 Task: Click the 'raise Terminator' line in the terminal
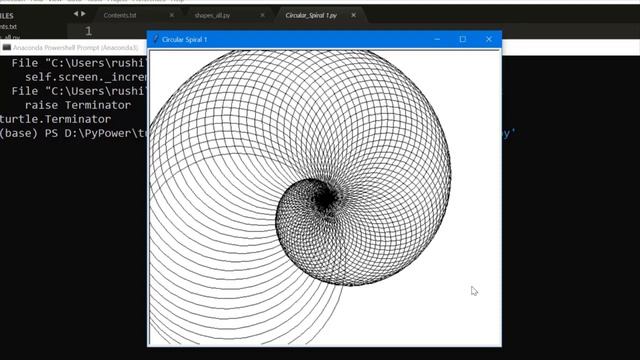tap(78, 105)
